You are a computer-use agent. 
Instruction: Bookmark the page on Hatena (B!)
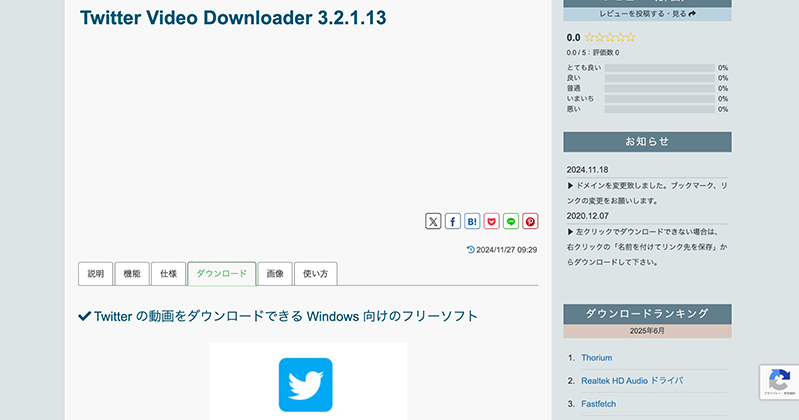coord(472,221)
